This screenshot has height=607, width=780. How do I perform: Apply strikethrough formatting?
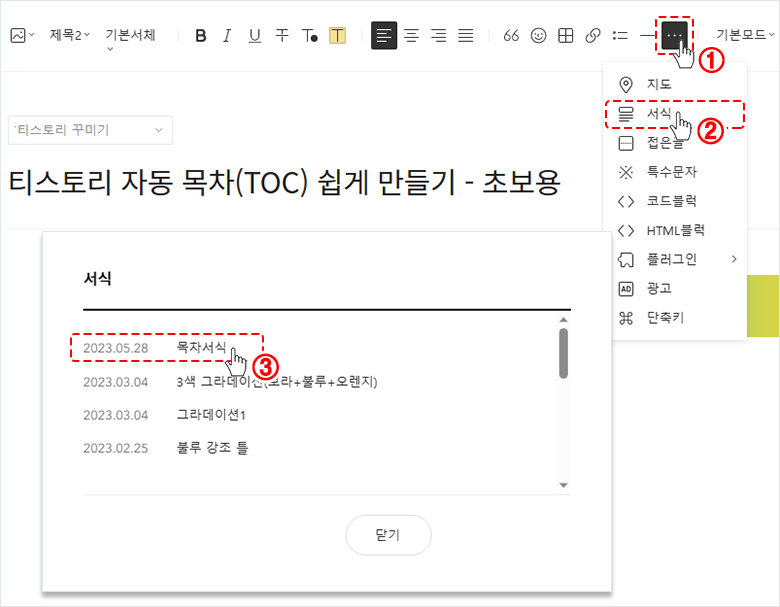282,35
